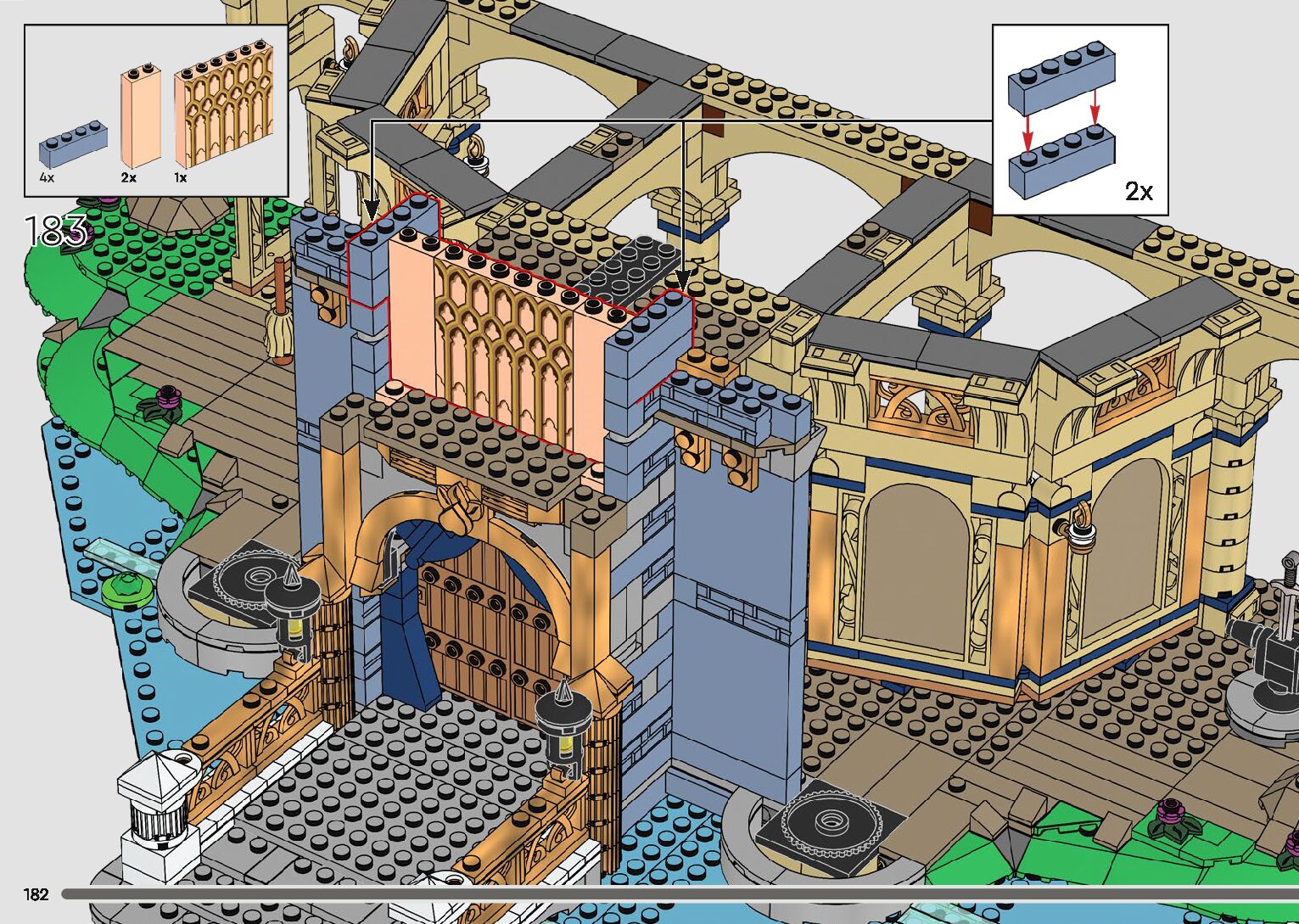Viewport: 1299px width, 924px height.
Task: Click the 2x quantity label in sub-assembly box
Action: (x=1139, y=191)
